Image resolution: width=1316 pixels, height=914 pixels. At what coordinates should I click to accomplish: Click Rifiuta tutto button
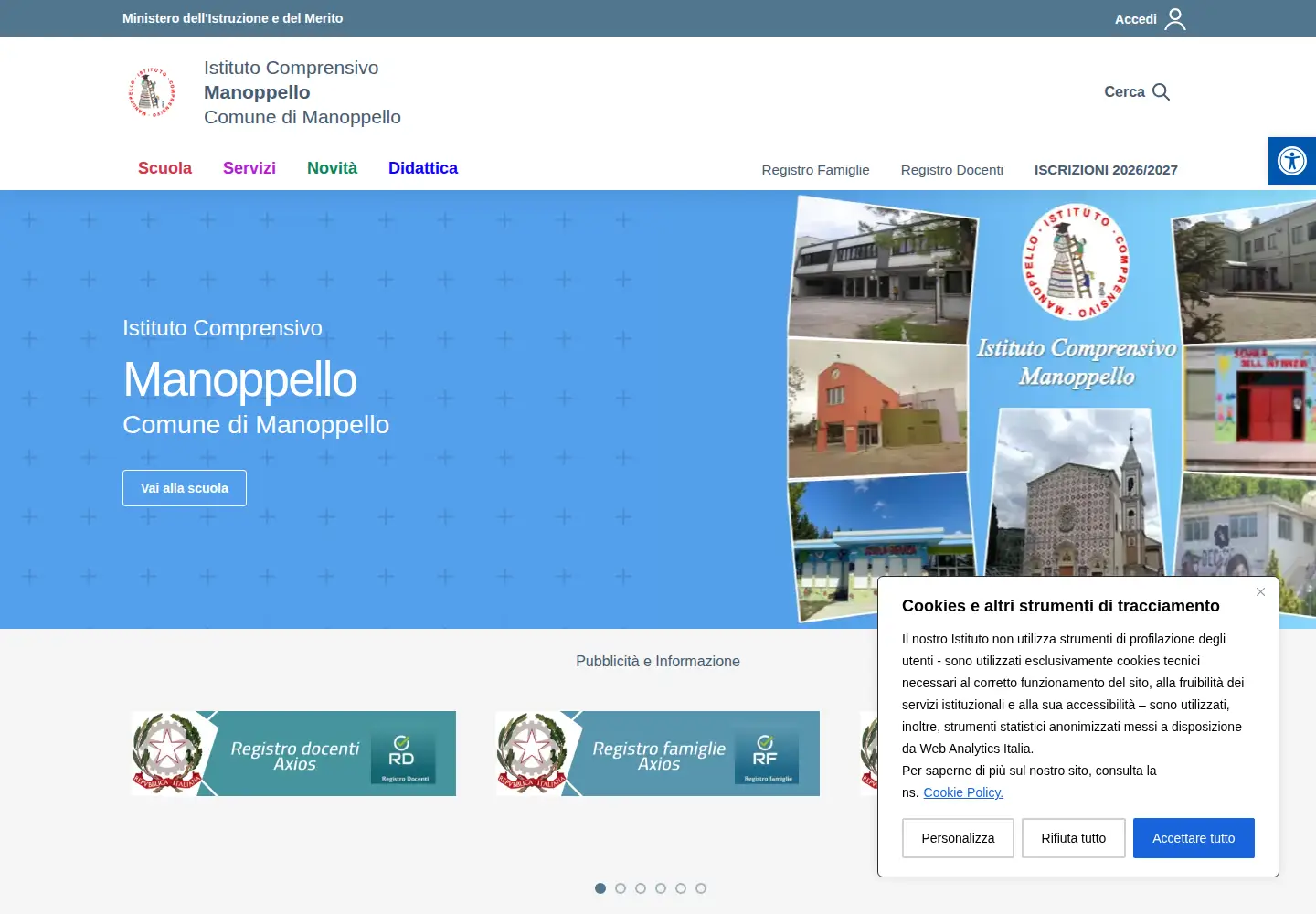point(1074,838)
